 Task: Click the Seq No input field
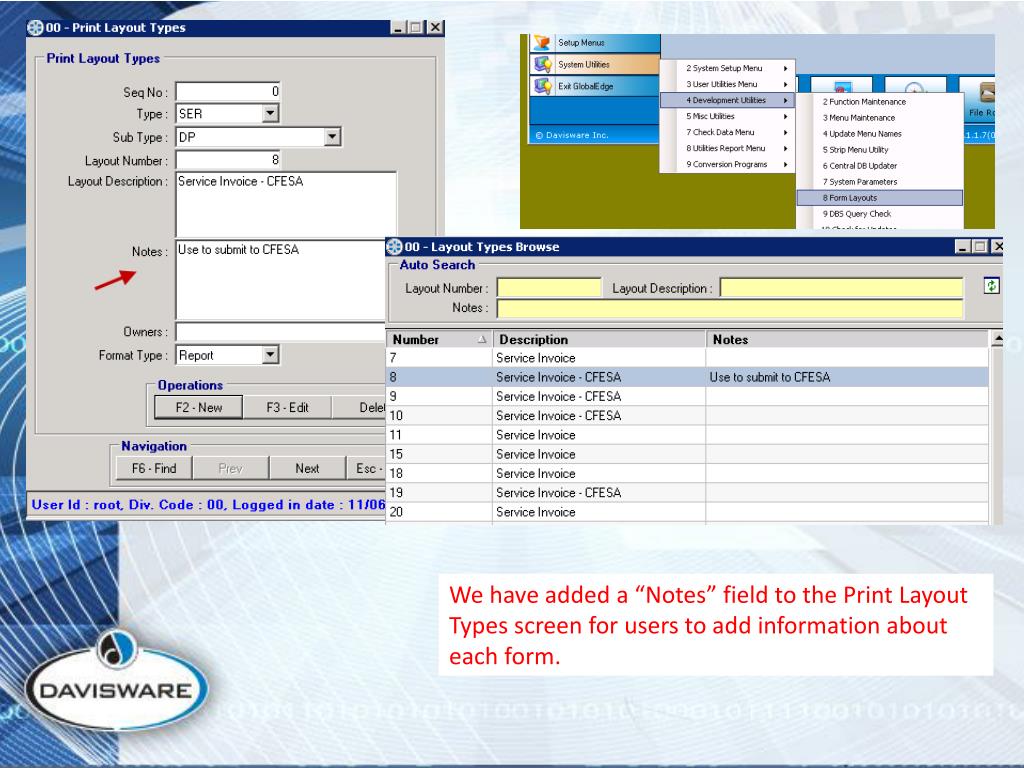click(x=228, y=91)
